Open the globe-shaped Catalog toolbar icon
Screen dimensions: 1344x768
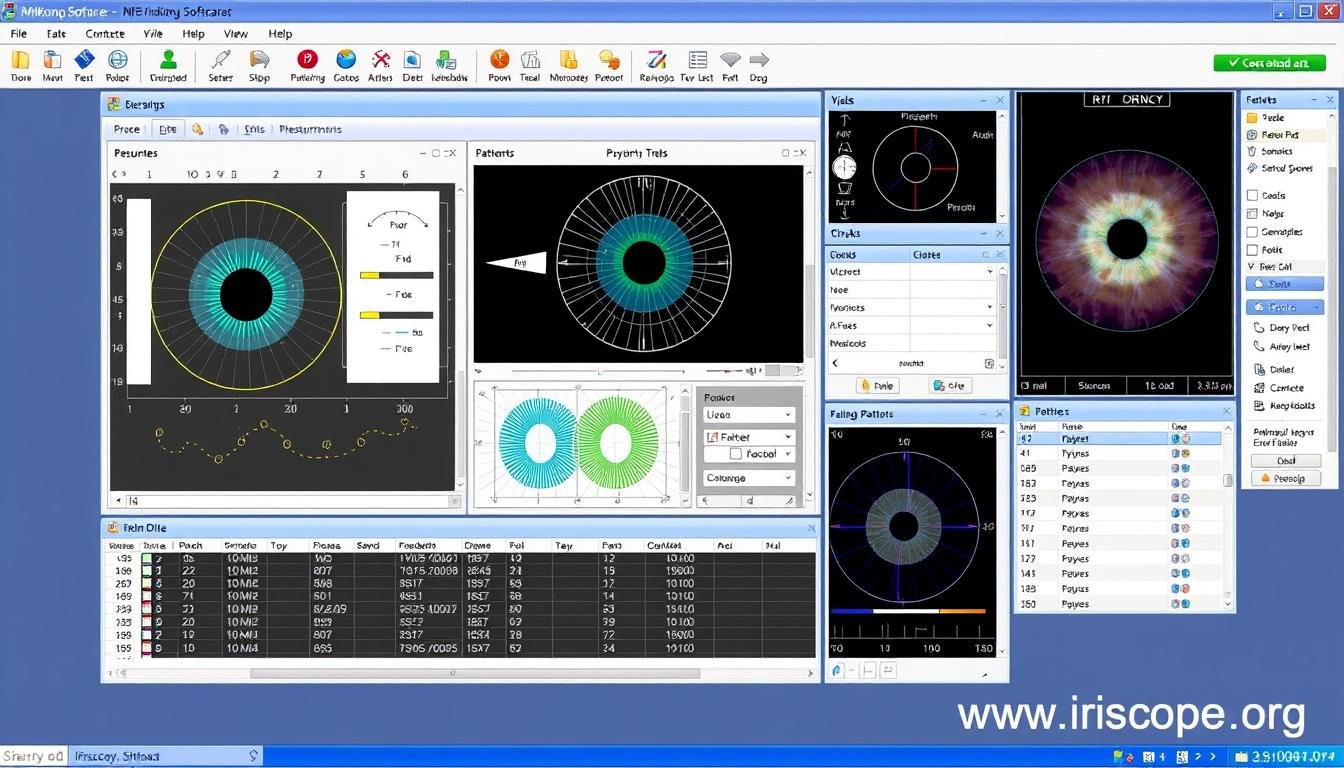click(345, 62)
